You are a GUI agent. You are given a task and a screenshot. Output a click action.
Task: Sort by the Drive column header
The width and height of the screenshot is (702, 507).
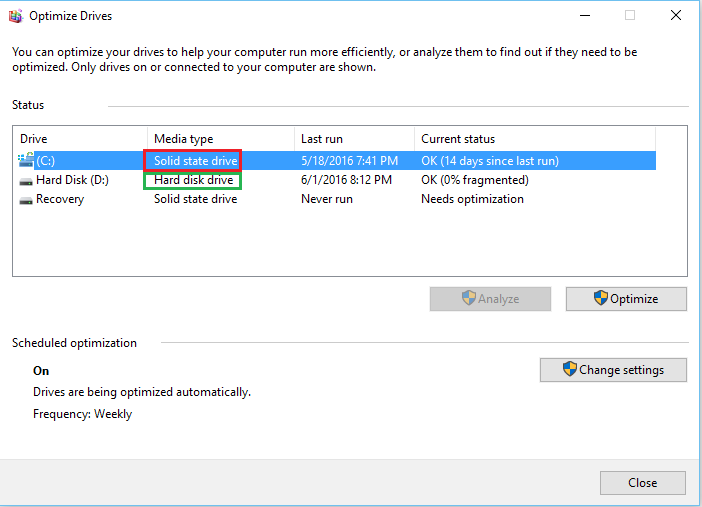[x=81, y=139]
